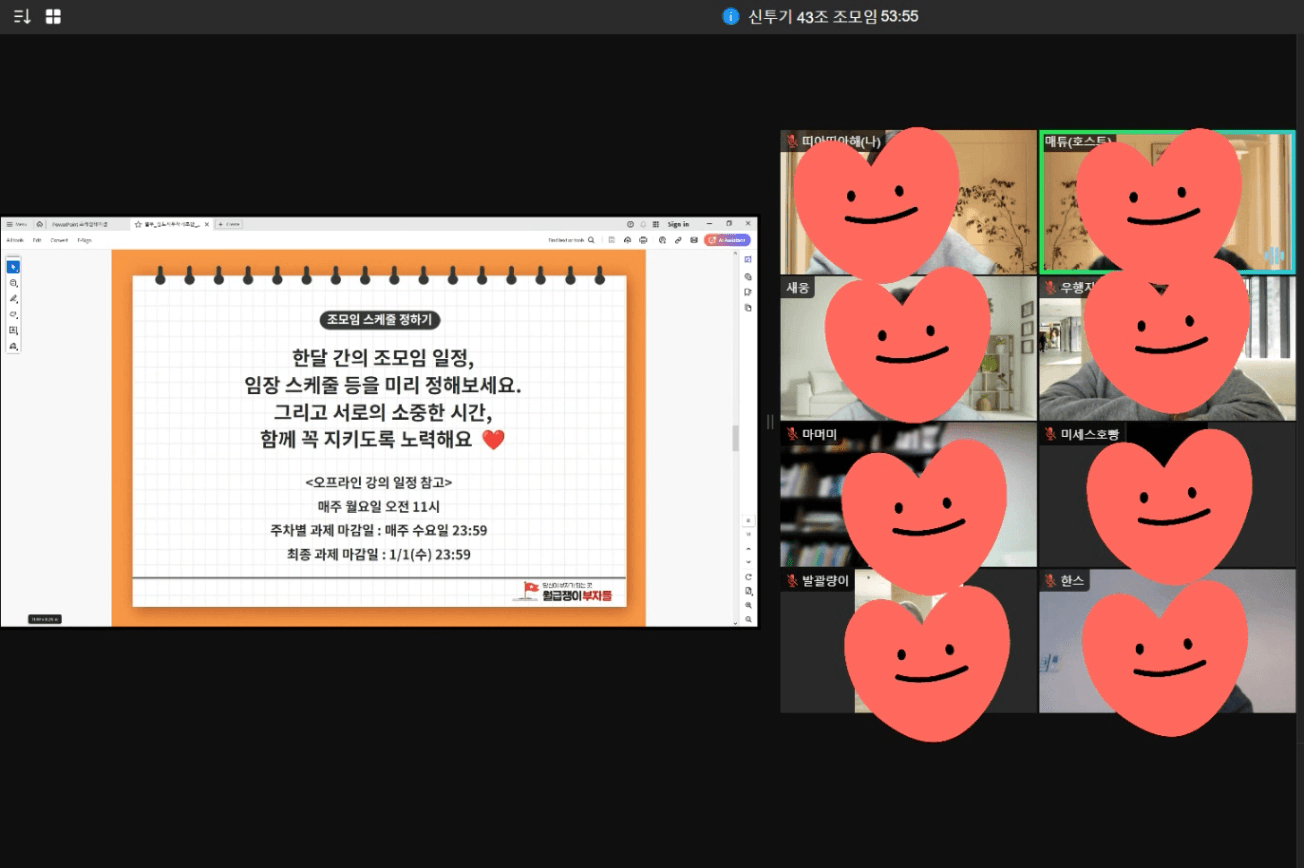Click the home icon in Acrobat tab bar

point(39,224)
